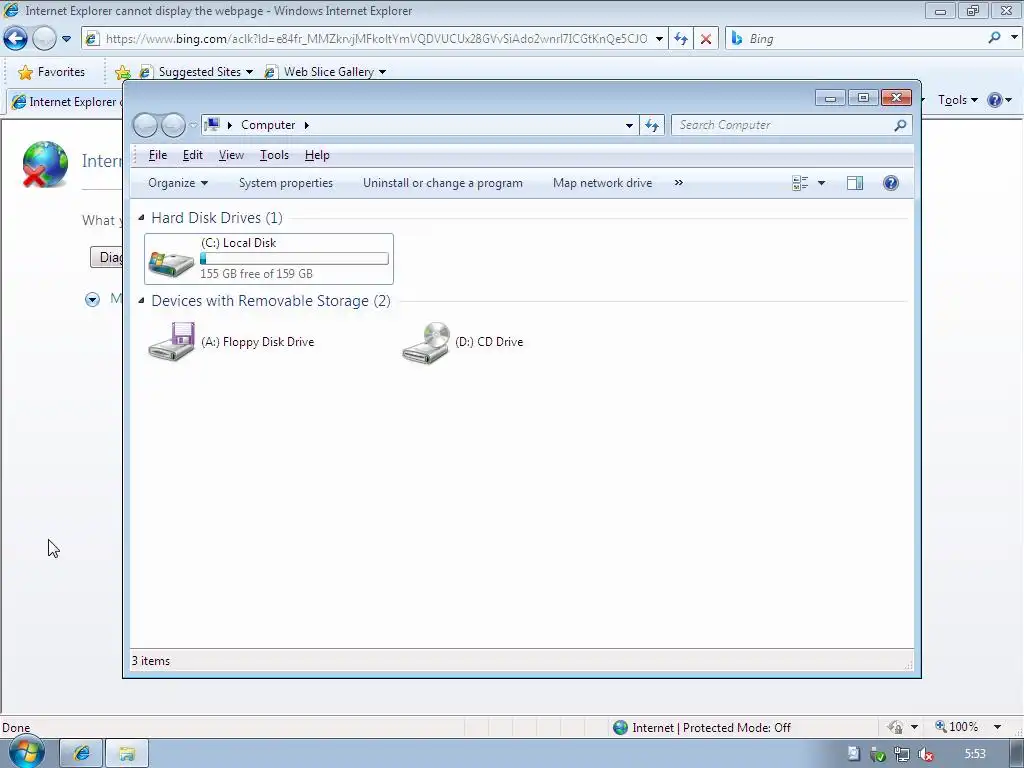Click Map network drive
The width and height of the screenshot is (1024, 768).
pos(602,183)
